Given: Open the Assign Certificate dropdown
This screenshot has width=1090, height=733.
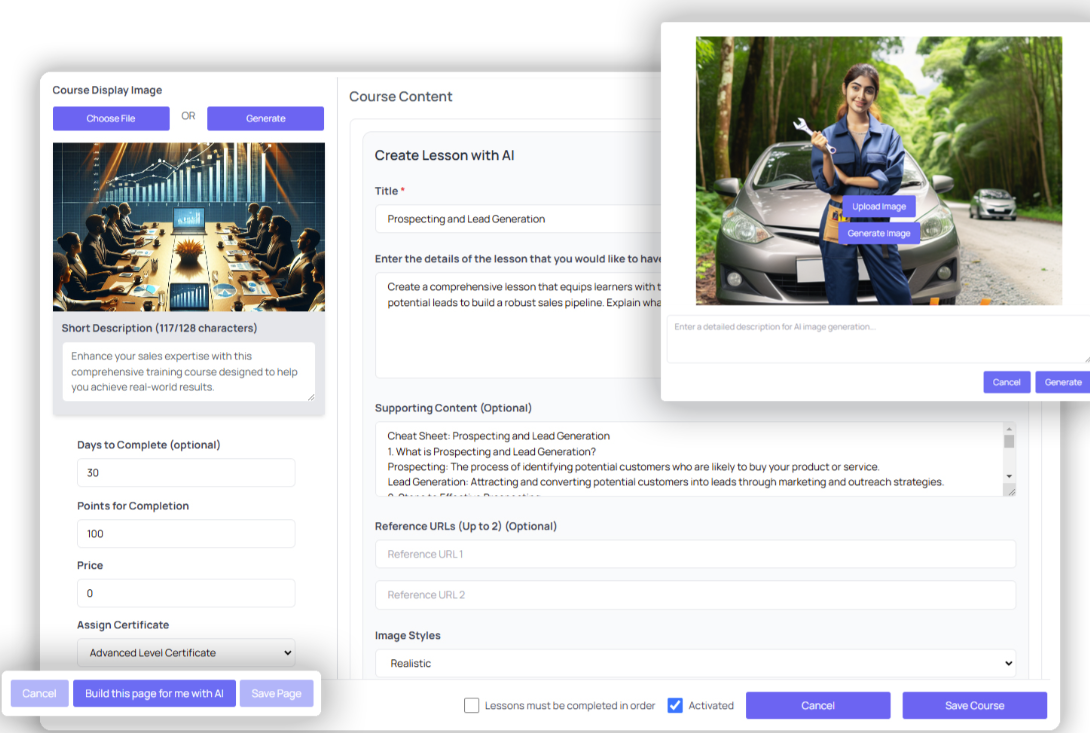Looking at the screenshot, I should (186, 652).
